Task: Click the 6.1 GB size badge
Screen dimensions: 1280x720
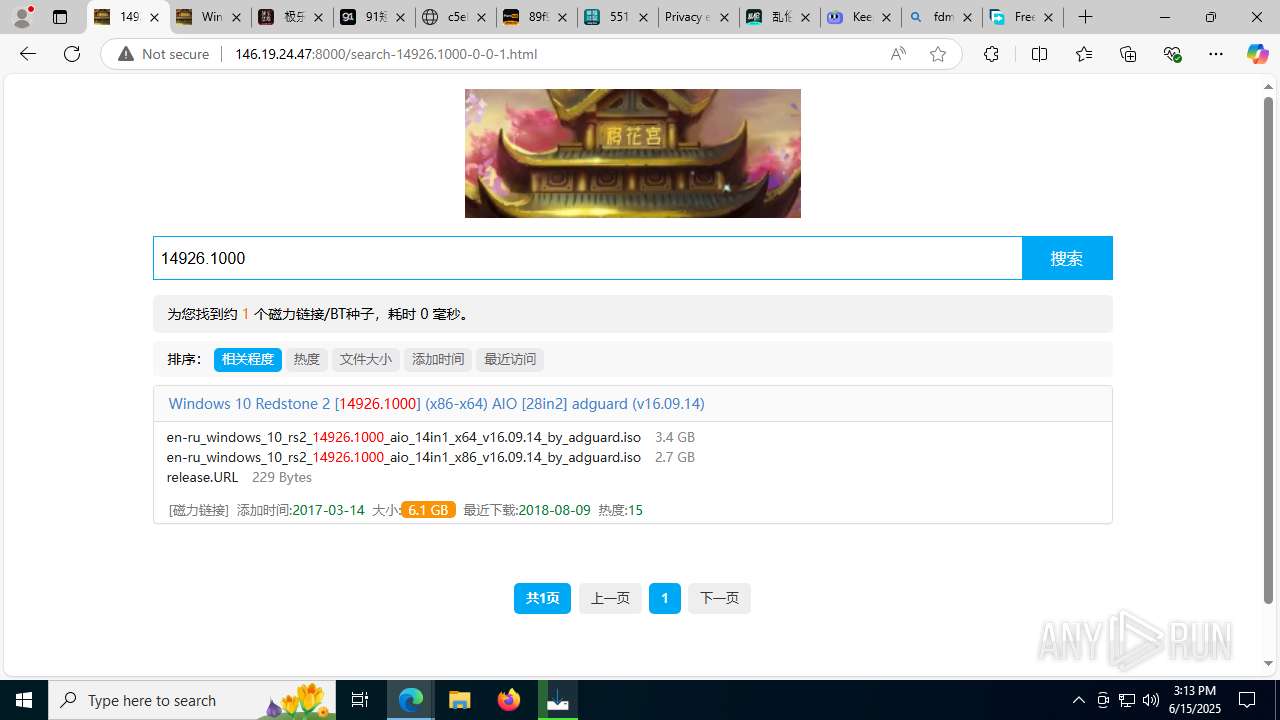Action: pyautogui.click(x=428, y=510)
